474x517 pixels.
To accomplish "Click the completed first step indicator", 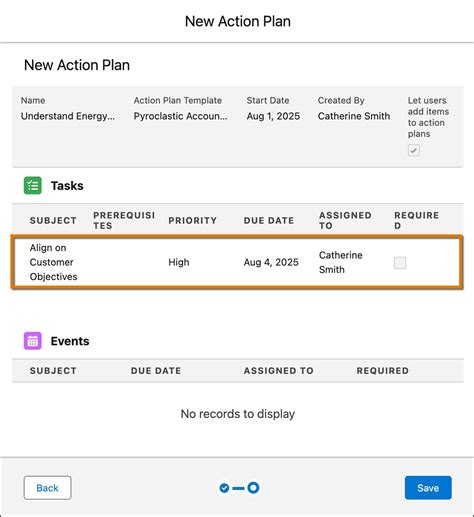I will click(224, 488).
